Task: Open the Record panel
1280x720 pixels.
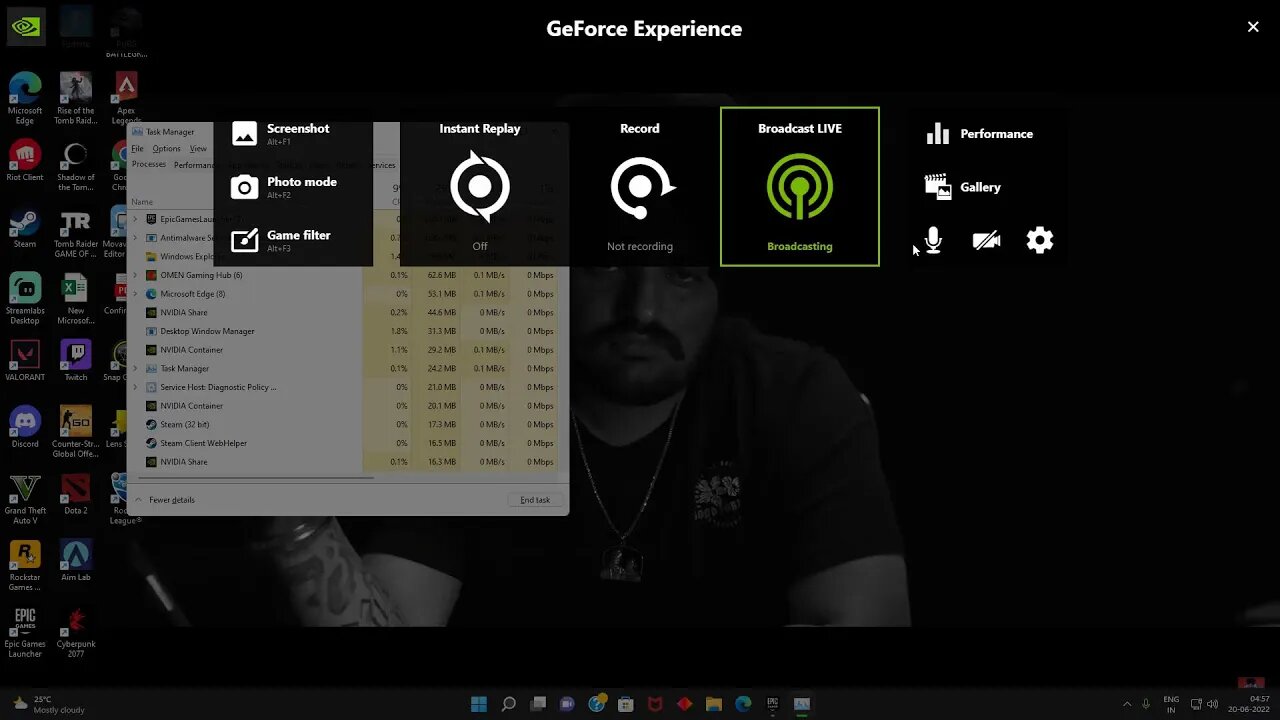Action: click(640, 187)
